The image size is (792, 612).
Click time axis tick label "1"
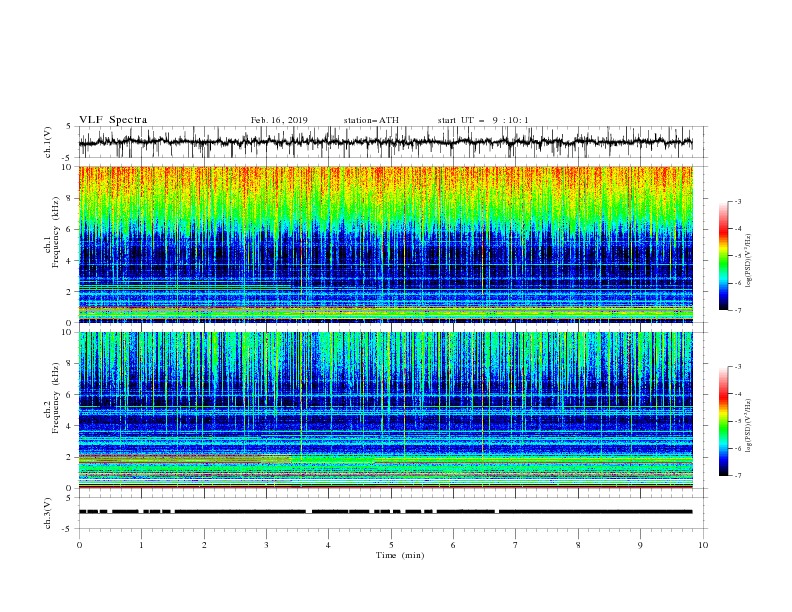pos(141,545)
